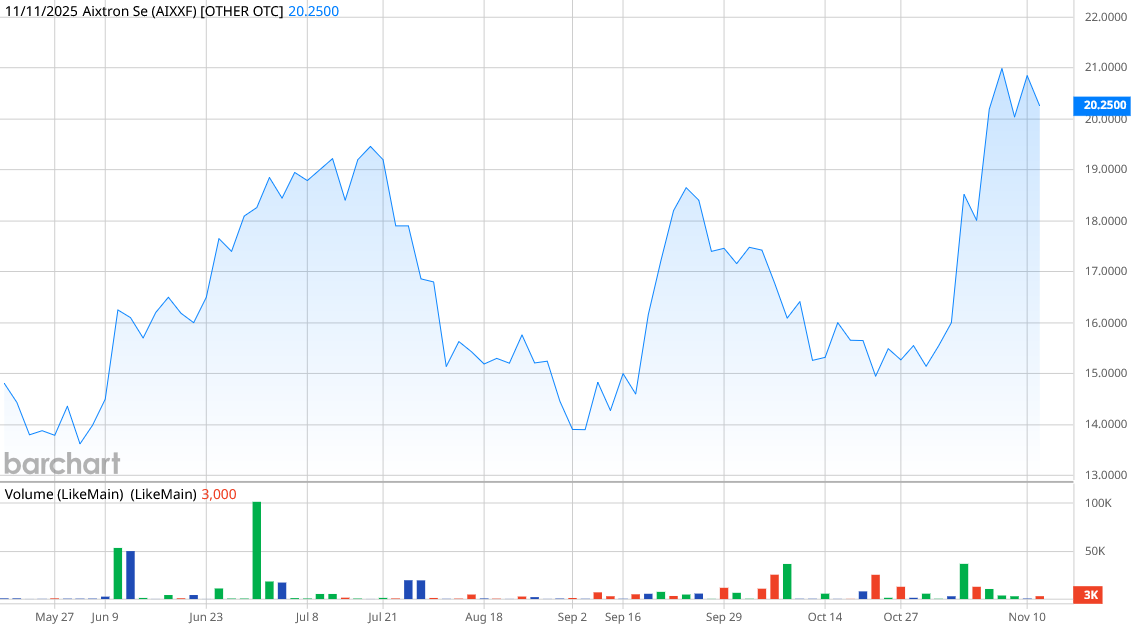The height and width of the screenshot is (629, 1132).
Task: Click the Sep 29 date label
Action: click(x=724, y=617)
